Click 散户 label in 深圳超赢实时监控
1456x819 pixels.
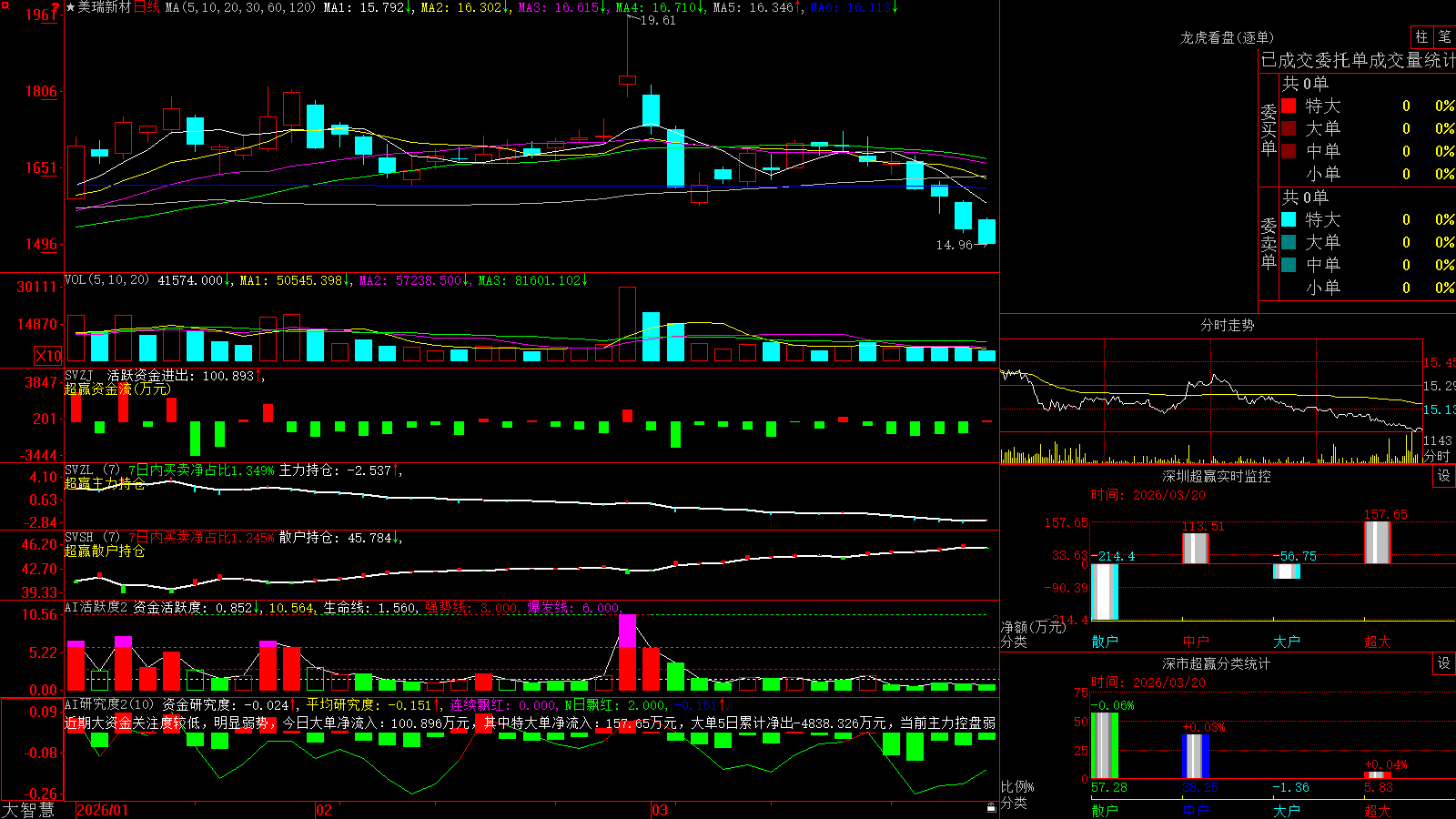point(1105,642)
